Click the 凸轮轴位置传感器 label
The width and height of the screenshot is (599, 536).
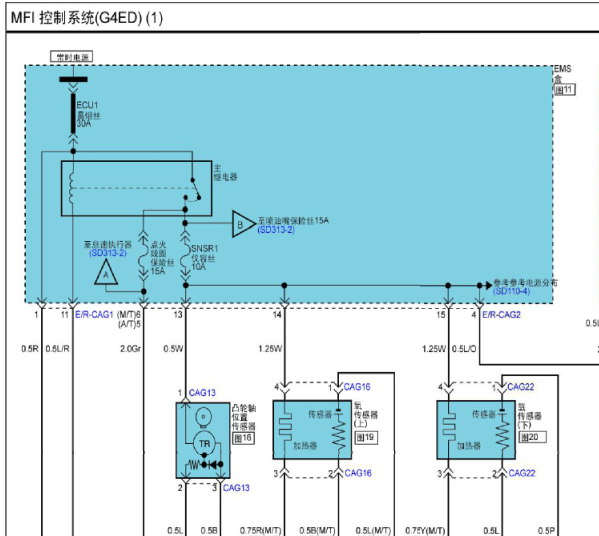pos(244,417)
